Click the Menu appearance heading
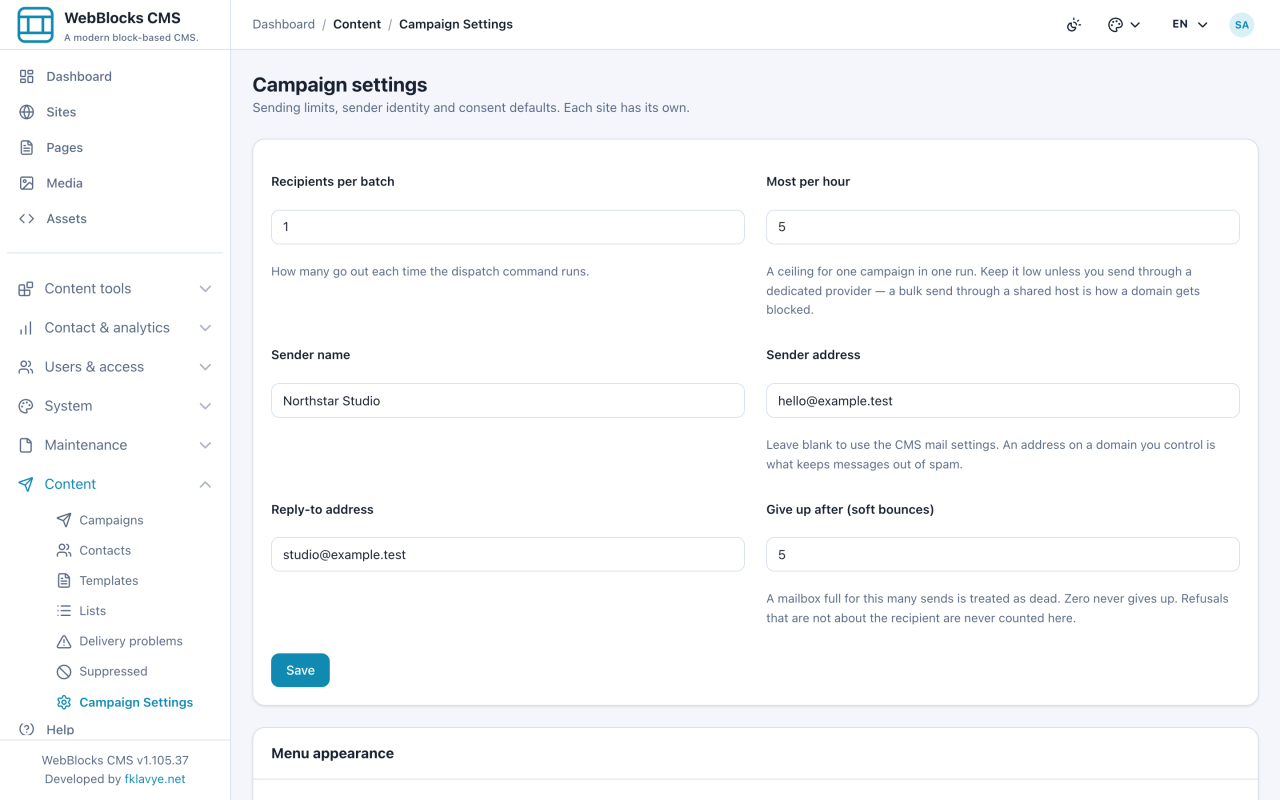Image resolution: width=1280 pixels, height=800 pixels. [x=333, y=753]
